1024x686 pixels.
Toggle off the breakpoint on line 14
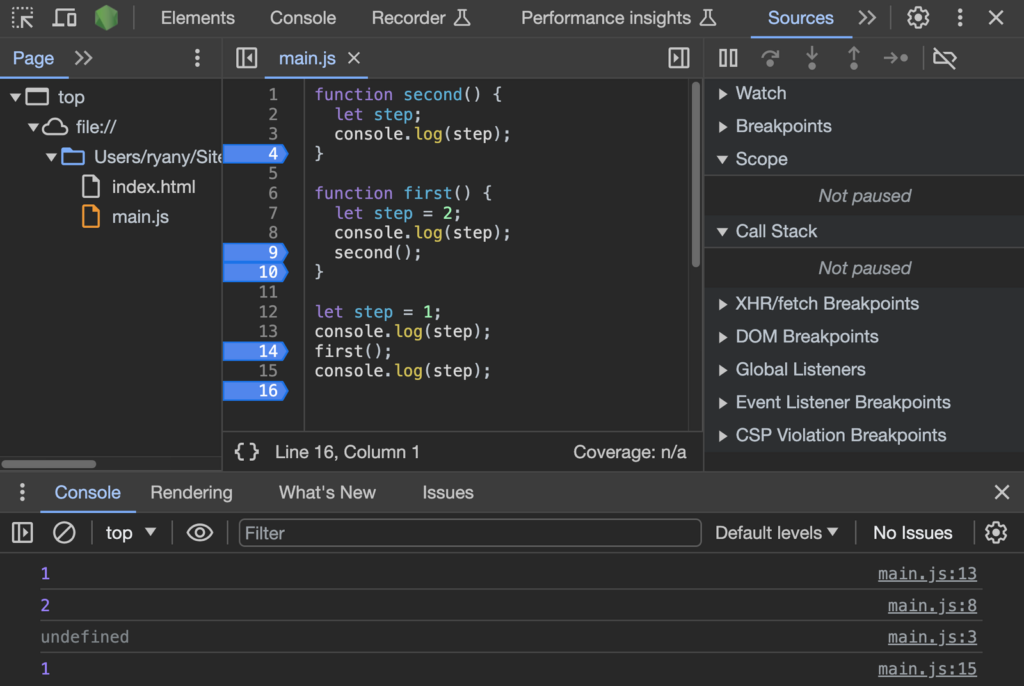click(x=256, y=351)
